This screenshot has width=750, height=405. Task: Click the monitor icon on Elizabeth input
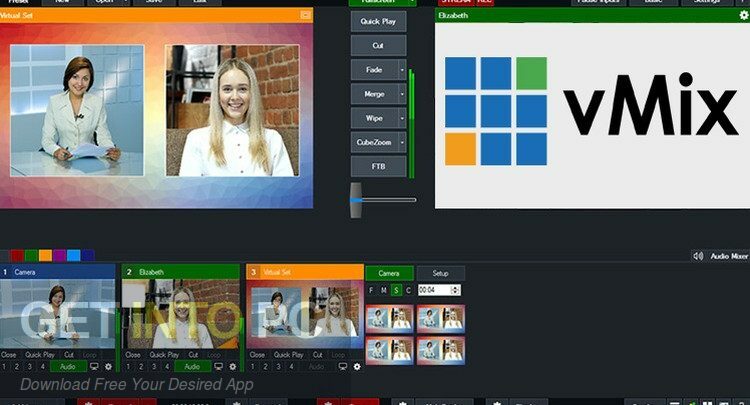coord(219,367)
